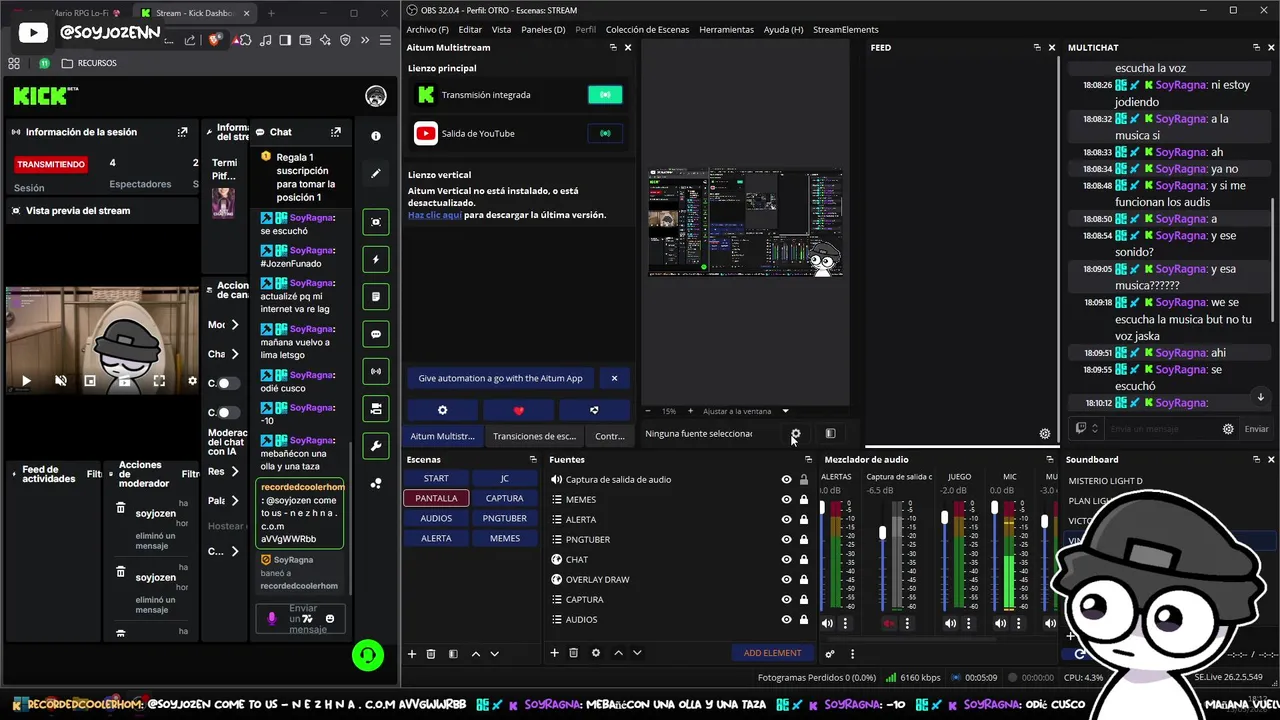Open scene filters icon in Escenas toolbar
The height and width of the screenshot is (720, 1280).
point(453,653)
